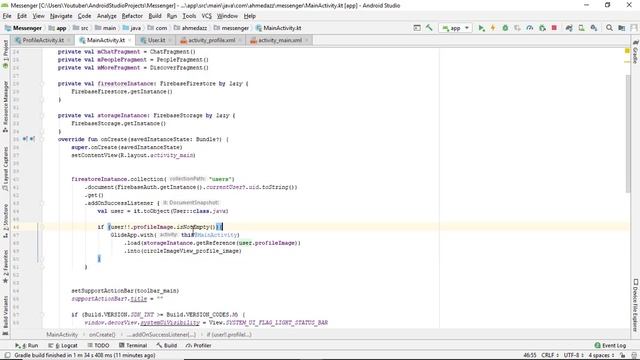Open the File menu
640x360 pixels.
click(x=7, y=16)
